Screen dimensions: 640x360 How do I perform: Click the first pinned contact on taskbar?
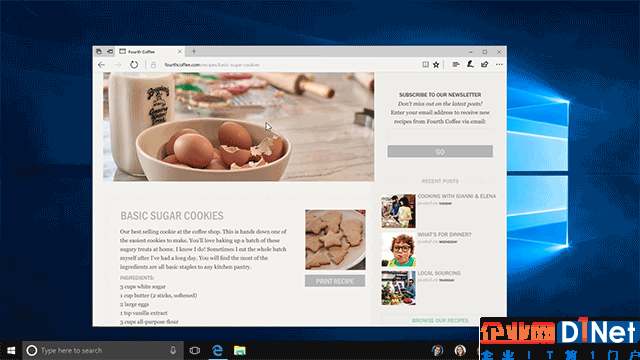(x=437, y=350)
